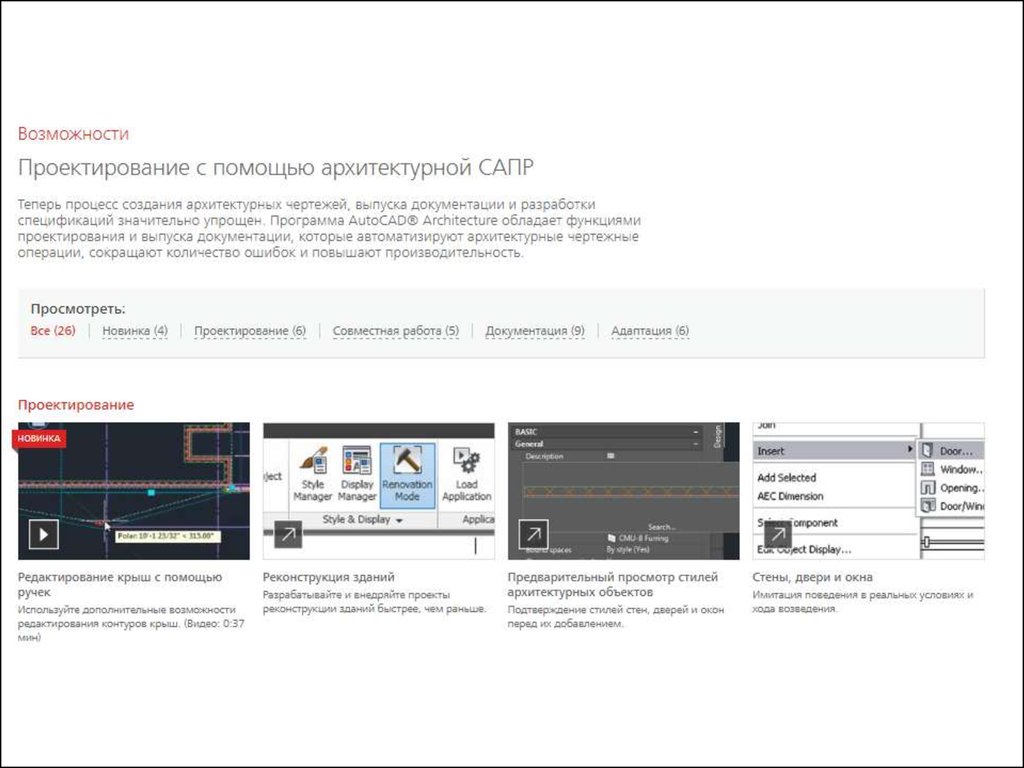Filter by Адаптация (6)
Image resolution: width=1024 pixels, height=768 pixels.
point(650,331)
